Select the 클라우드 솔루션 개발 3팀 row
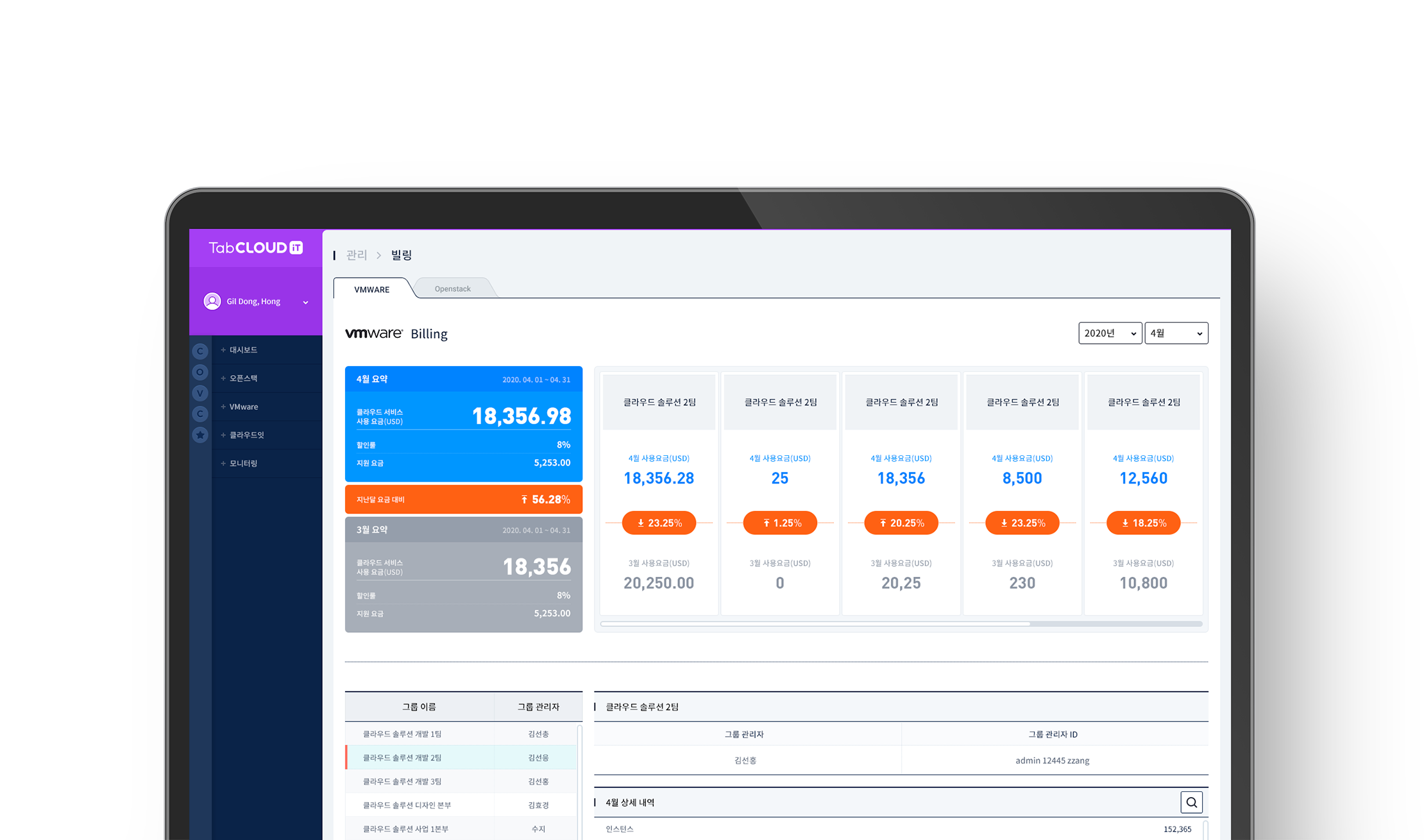 pyautogui.click(x=402, y=781)
